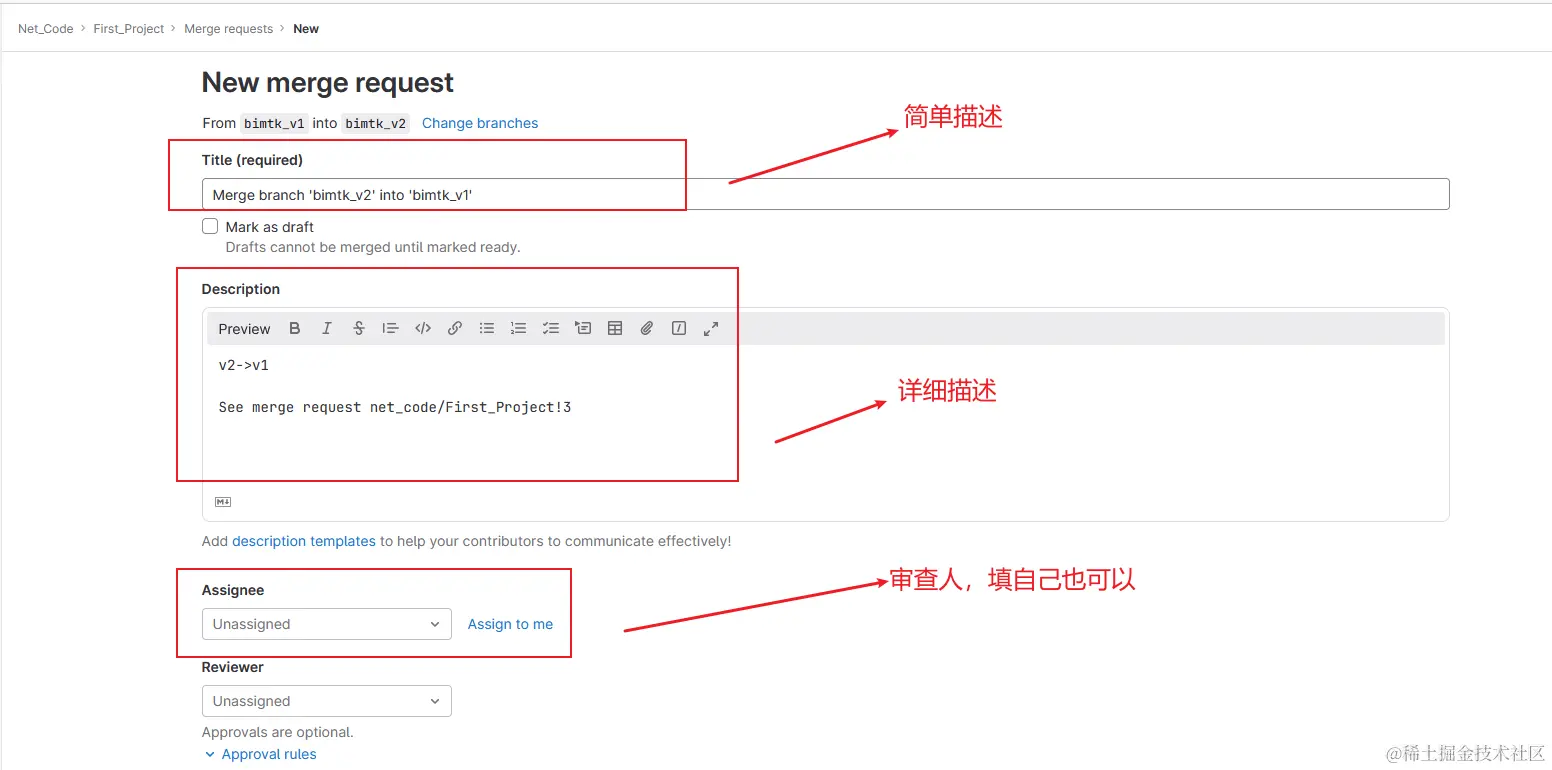Apply strikethrough formatting in description
Screen dimensions: 1552x770
tap(358, 328)
